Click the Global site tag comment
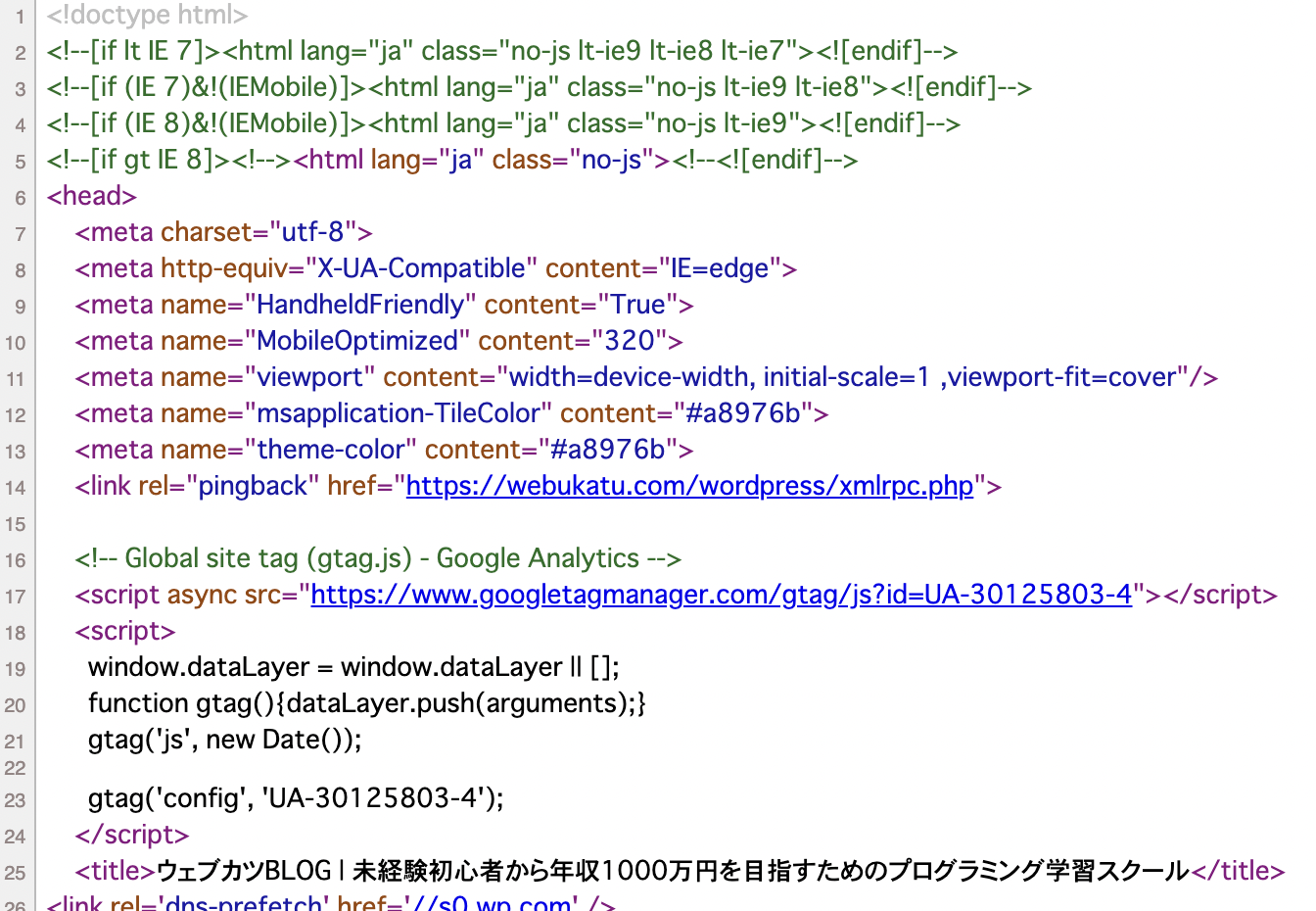Image resolution: width=1316 pixels, height=911 pixels. click(378, 558)
